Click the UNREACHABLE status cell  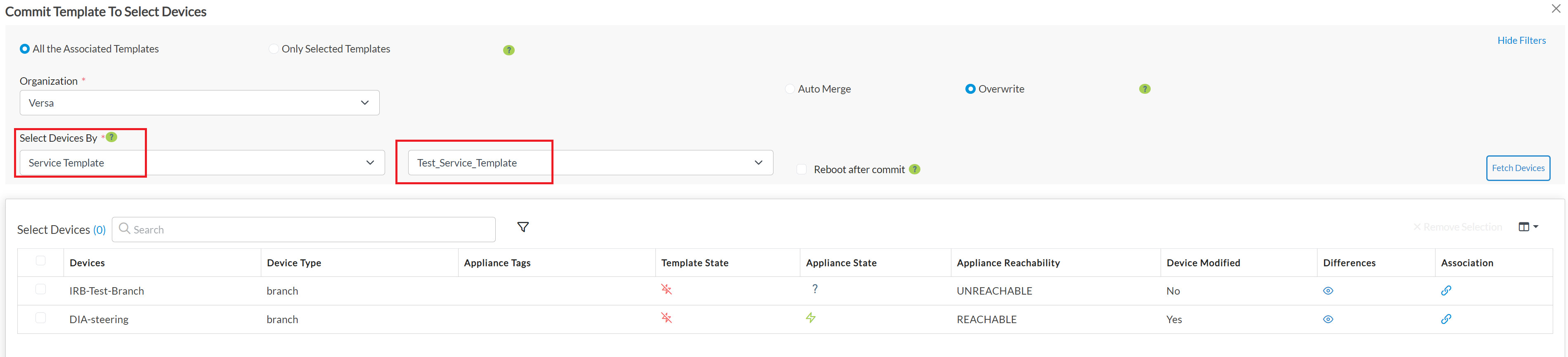click(x=994, y=291)
